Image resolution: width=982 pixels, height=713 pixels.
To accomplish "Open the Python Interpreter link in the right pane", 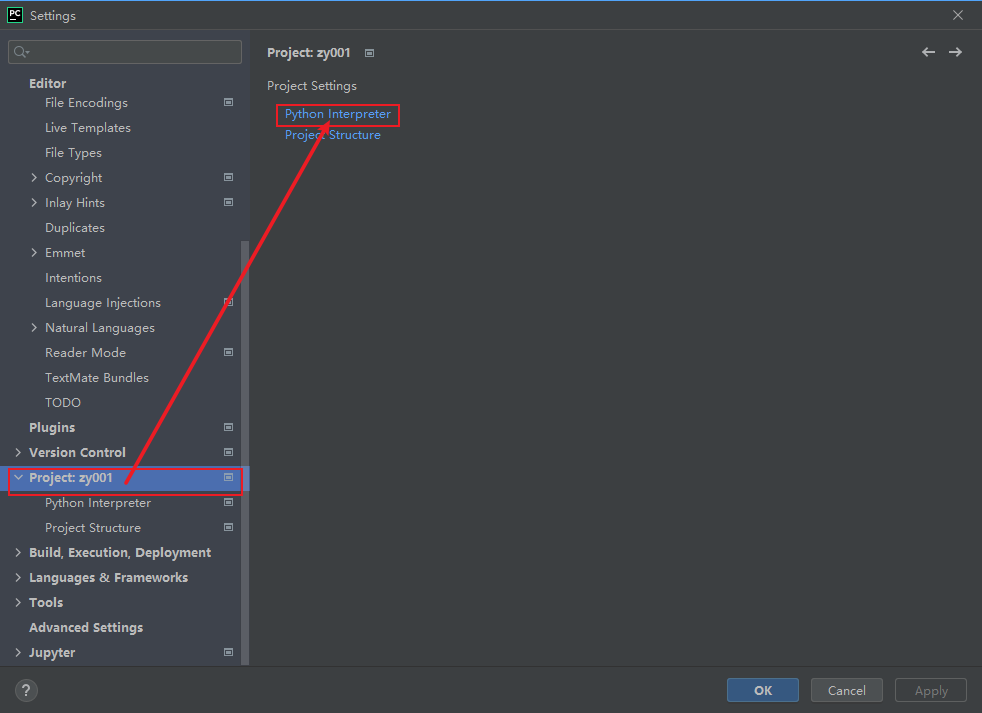I will click(338, 114).
